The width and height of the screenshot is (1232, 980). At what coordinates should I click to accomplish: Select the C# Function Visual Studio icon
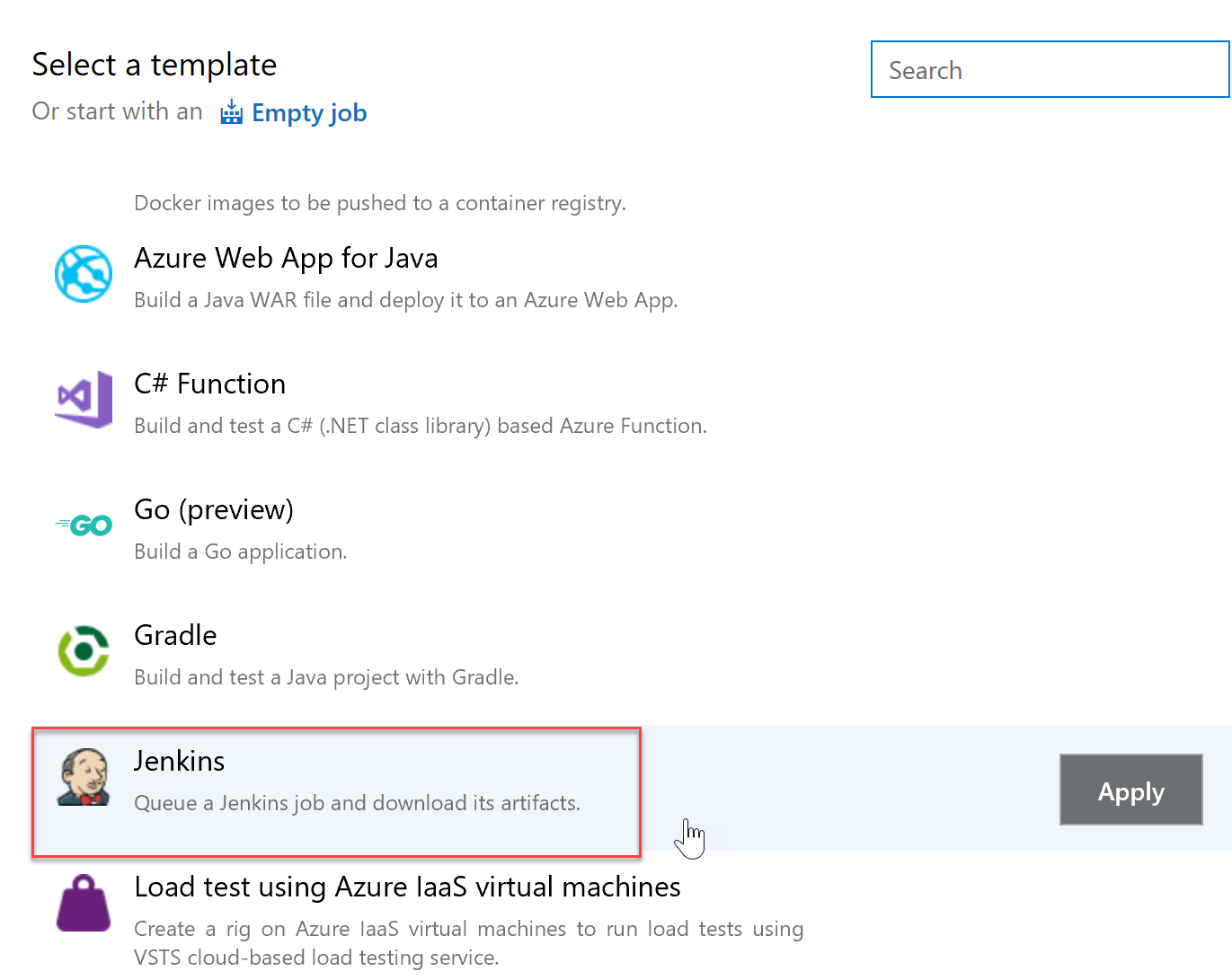pos(84,399)
